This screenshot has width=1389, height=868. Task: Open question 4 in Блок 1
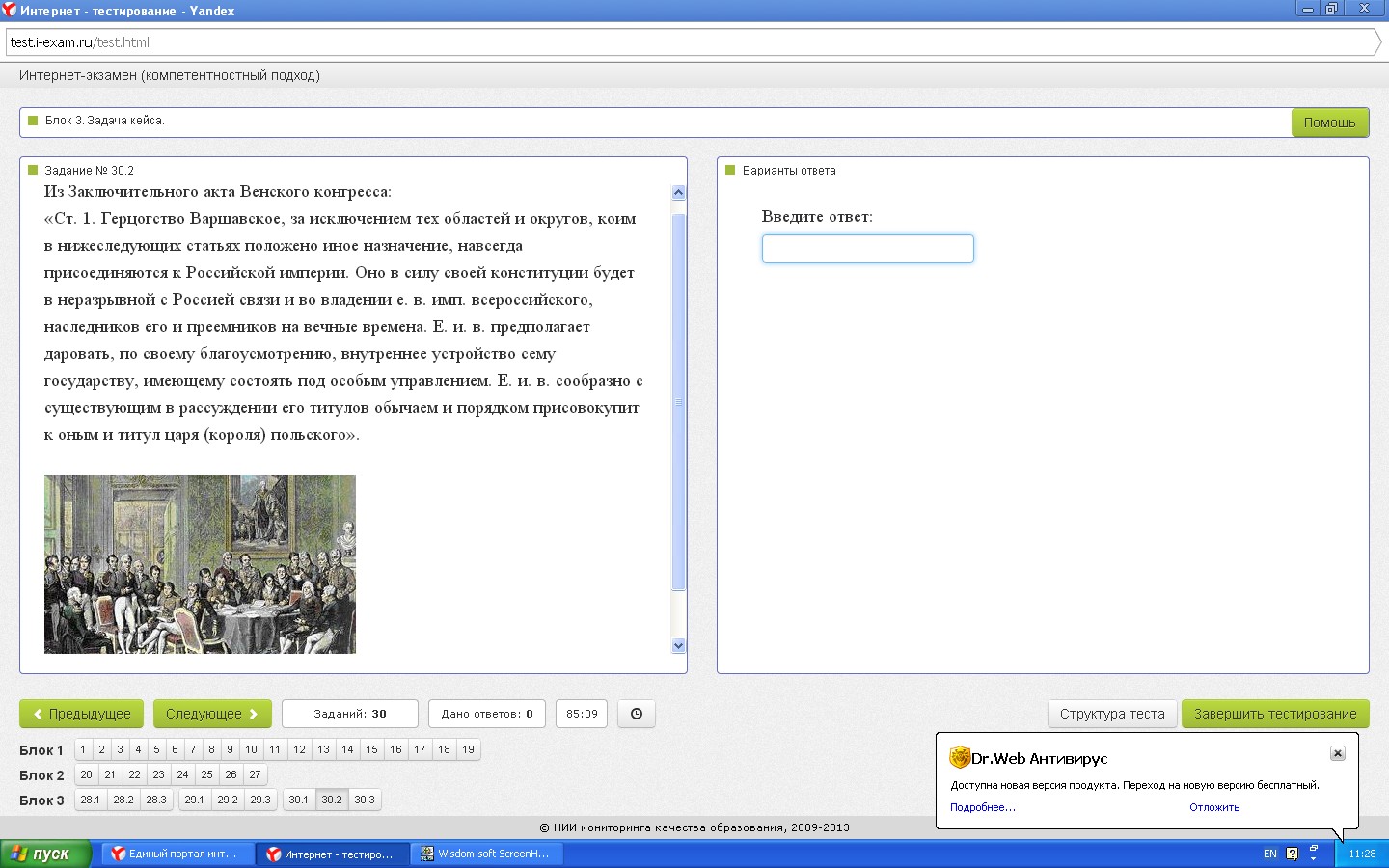click(x=138, y=749)
